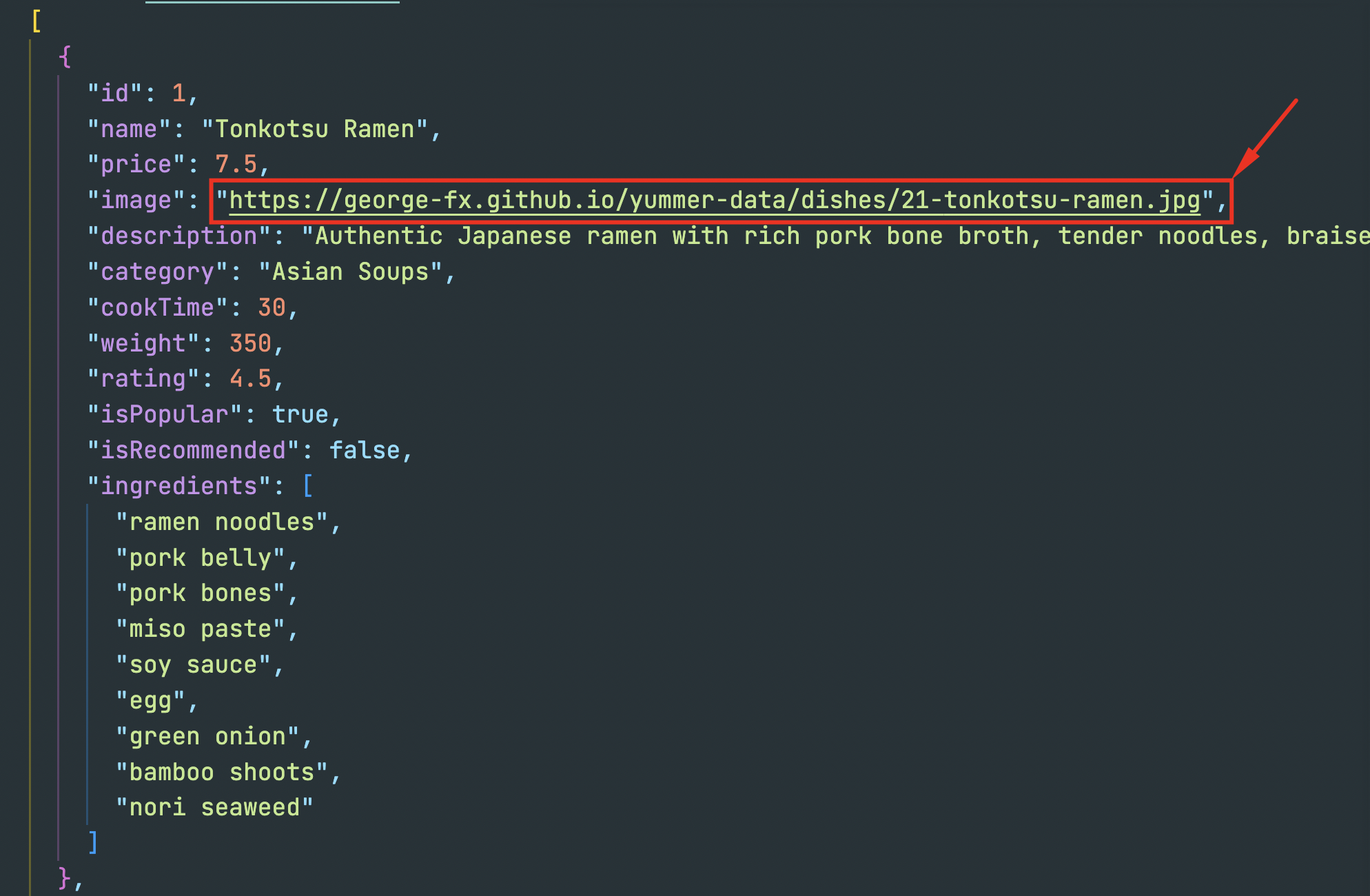This screenshot has width=1370, height=896.
Task: Click the "bamboo shoots" ingredient string
Action: [x=222, y=773]
